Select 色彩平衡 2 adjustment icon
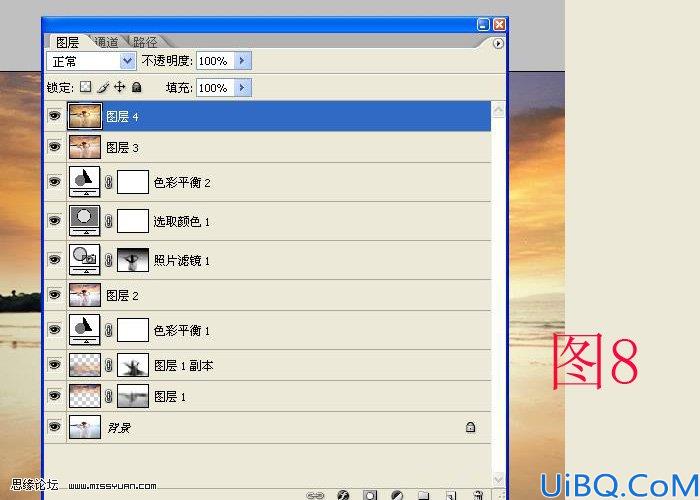Image resolution: width=700 pixels, height=500 pixels. pyautogui.click(x=85, y=182)
